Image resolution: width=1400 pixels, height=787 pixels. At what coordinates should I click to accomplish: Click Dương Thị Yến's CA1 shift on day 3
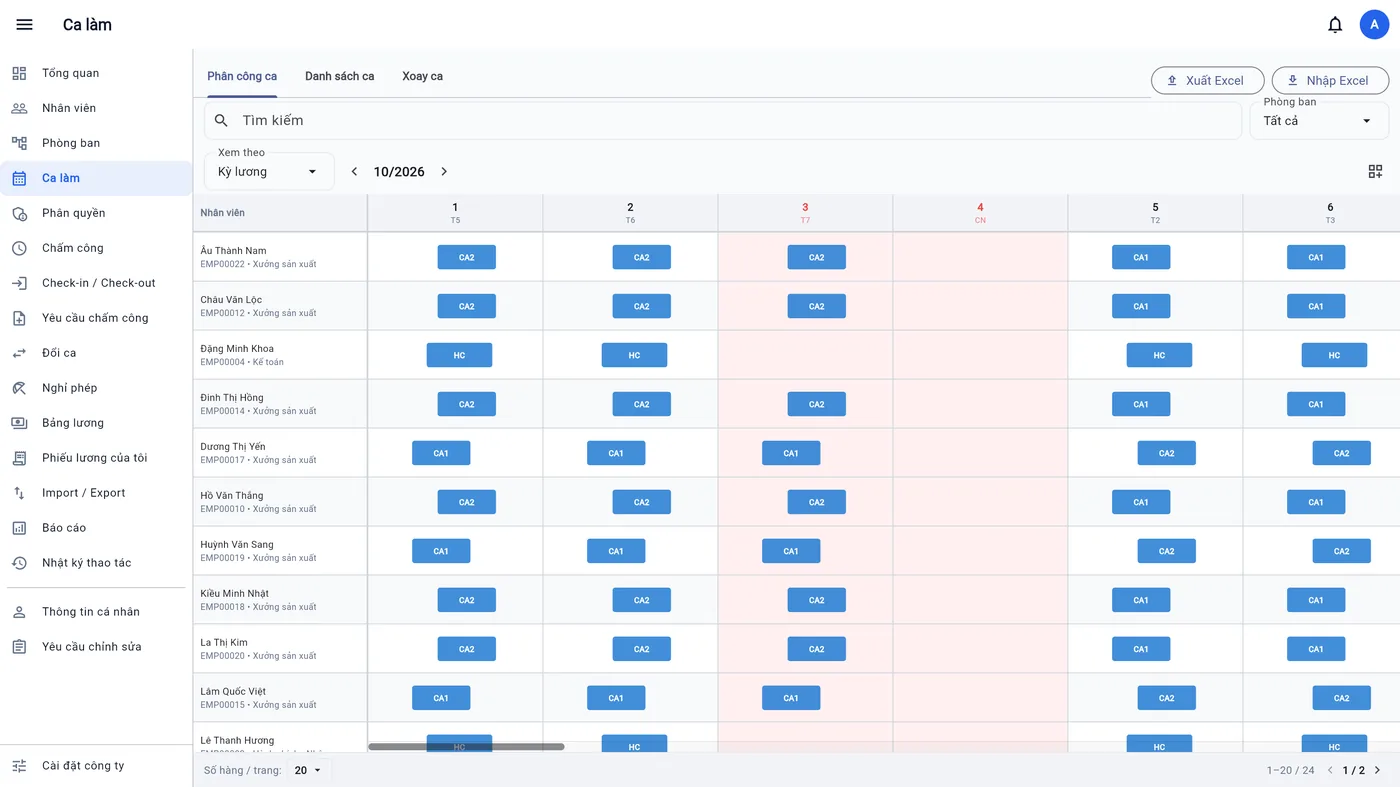click(791, 453)
